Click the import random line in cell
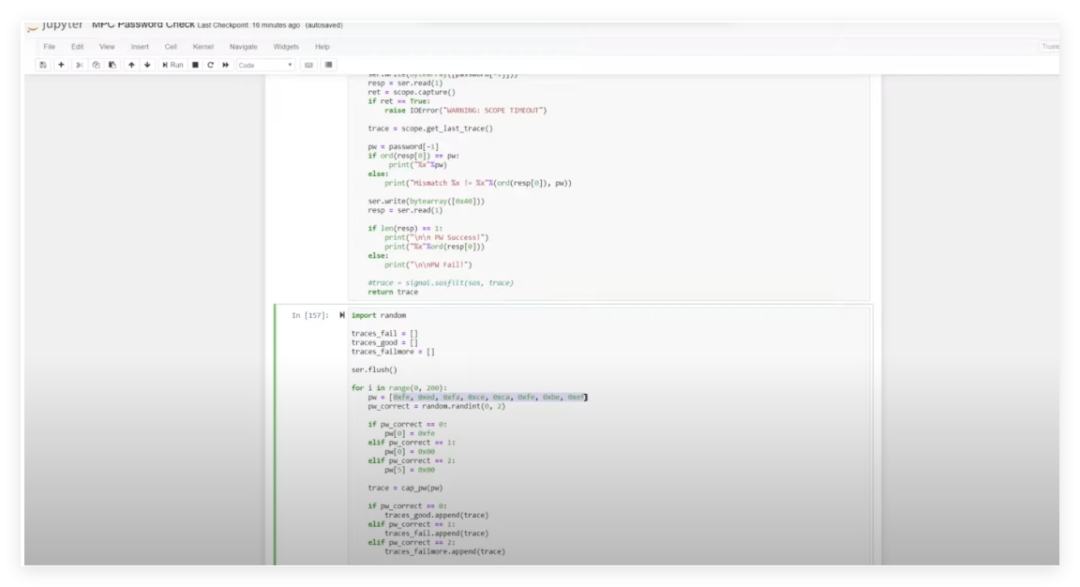 [x=378, y=315]
